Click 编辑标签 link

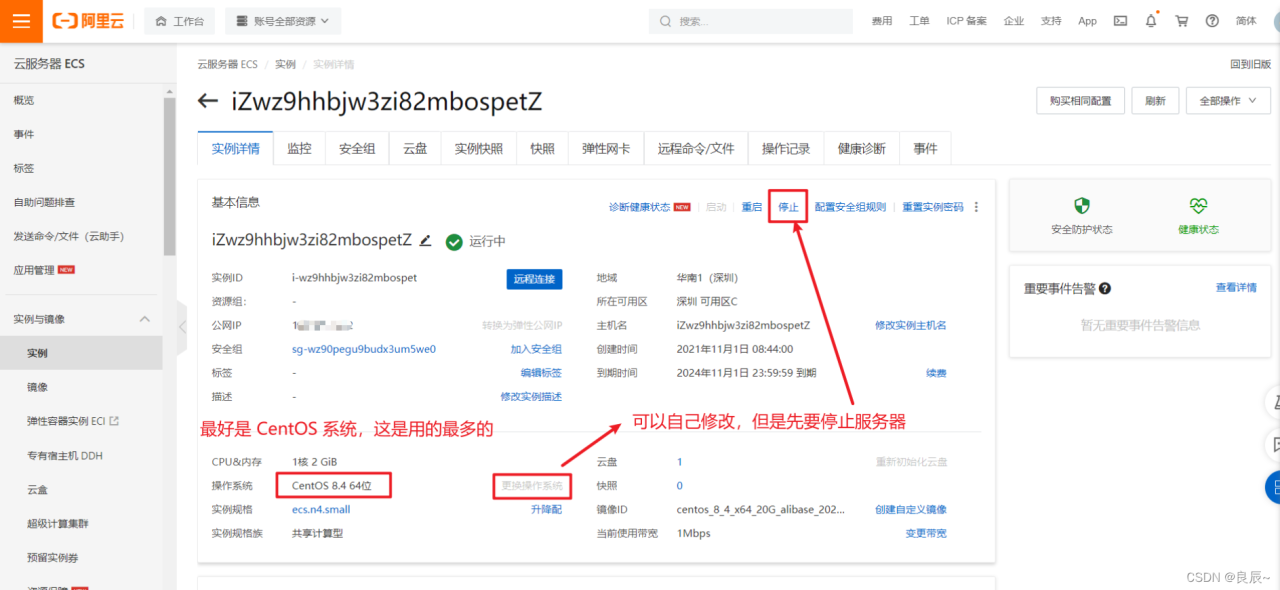pos(541,373)
